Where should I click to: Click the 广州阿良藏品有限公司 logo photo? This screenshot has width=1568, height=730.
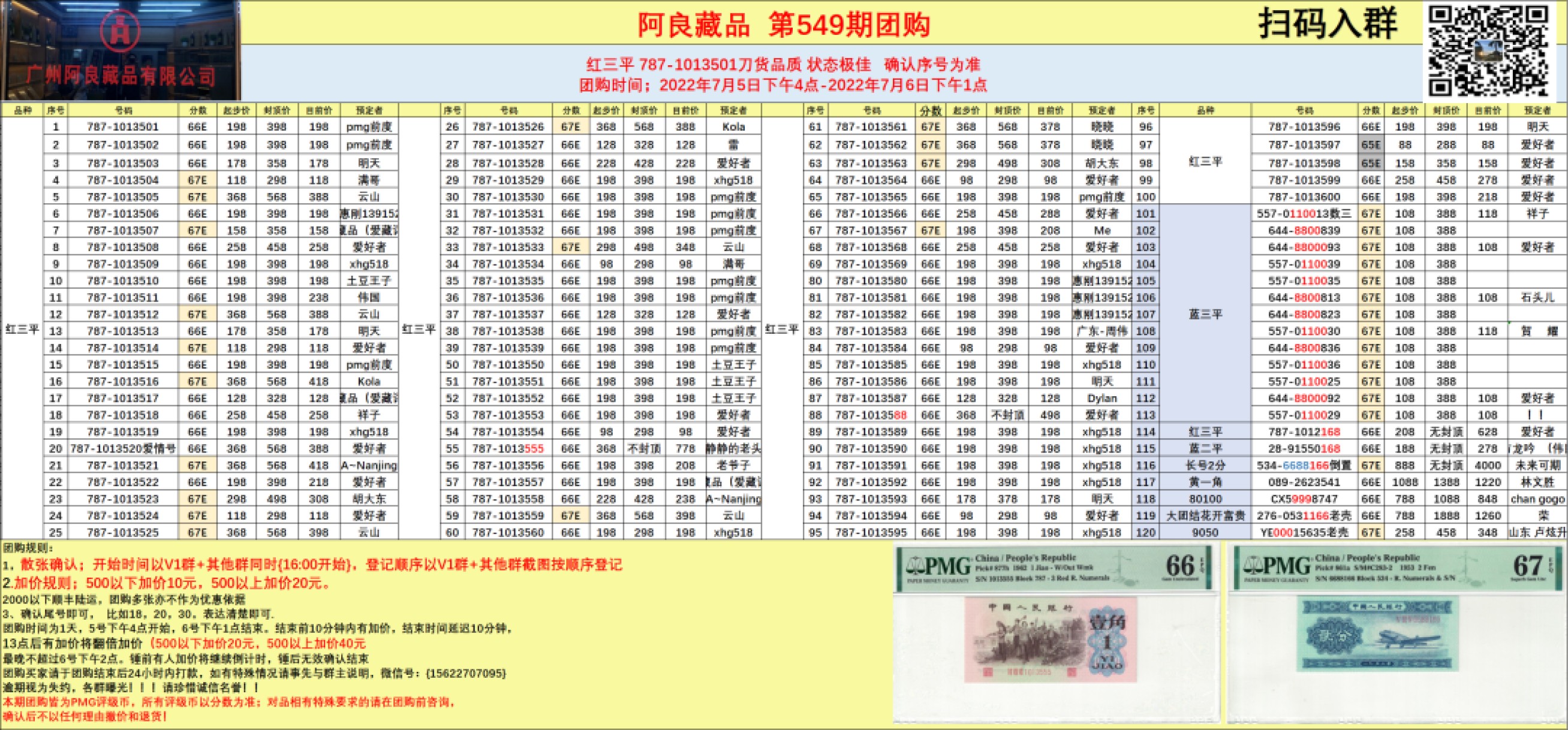(121, 50)
